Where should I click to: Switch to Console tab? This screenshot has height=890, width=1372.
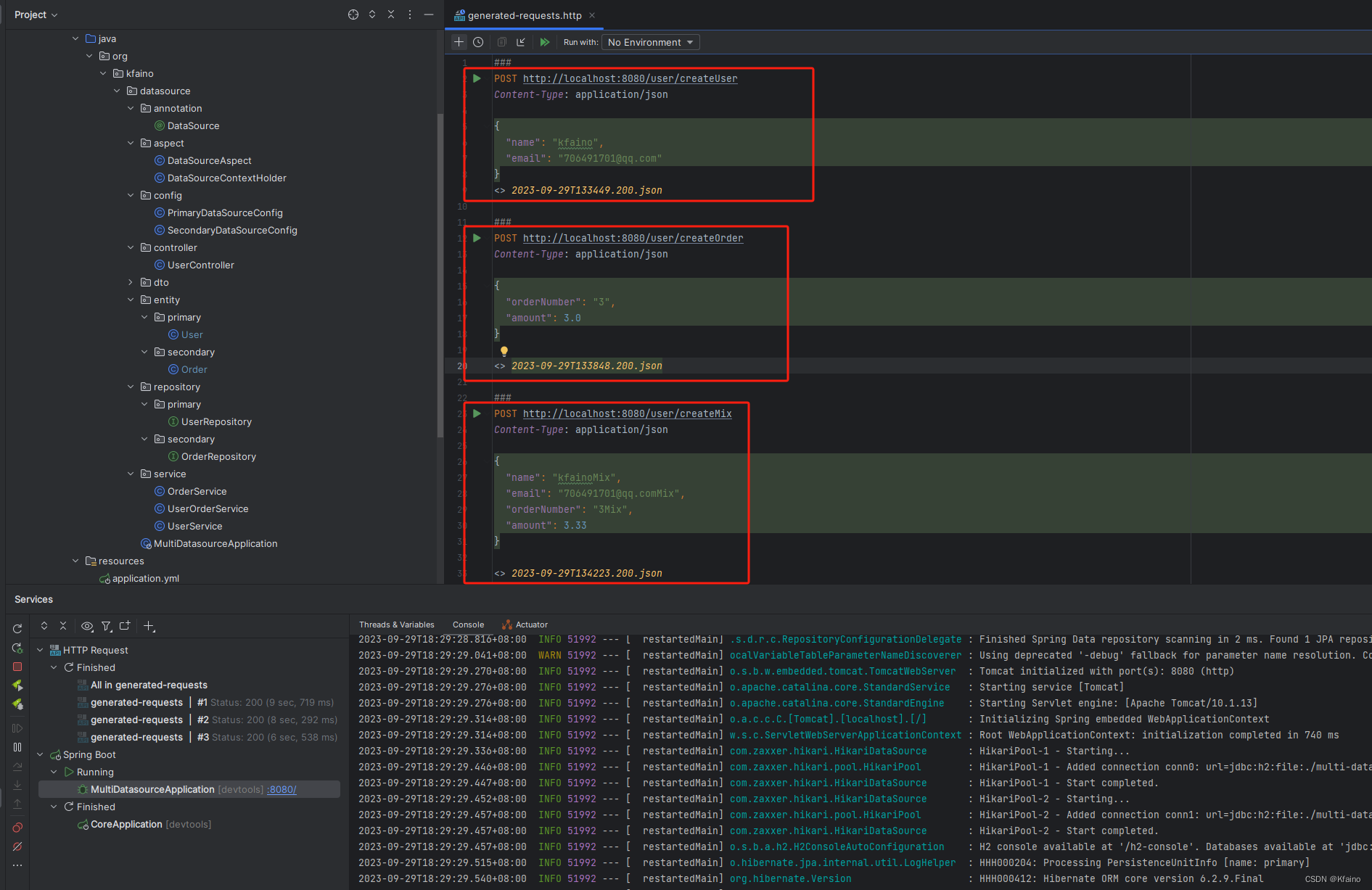coord(468,625)
